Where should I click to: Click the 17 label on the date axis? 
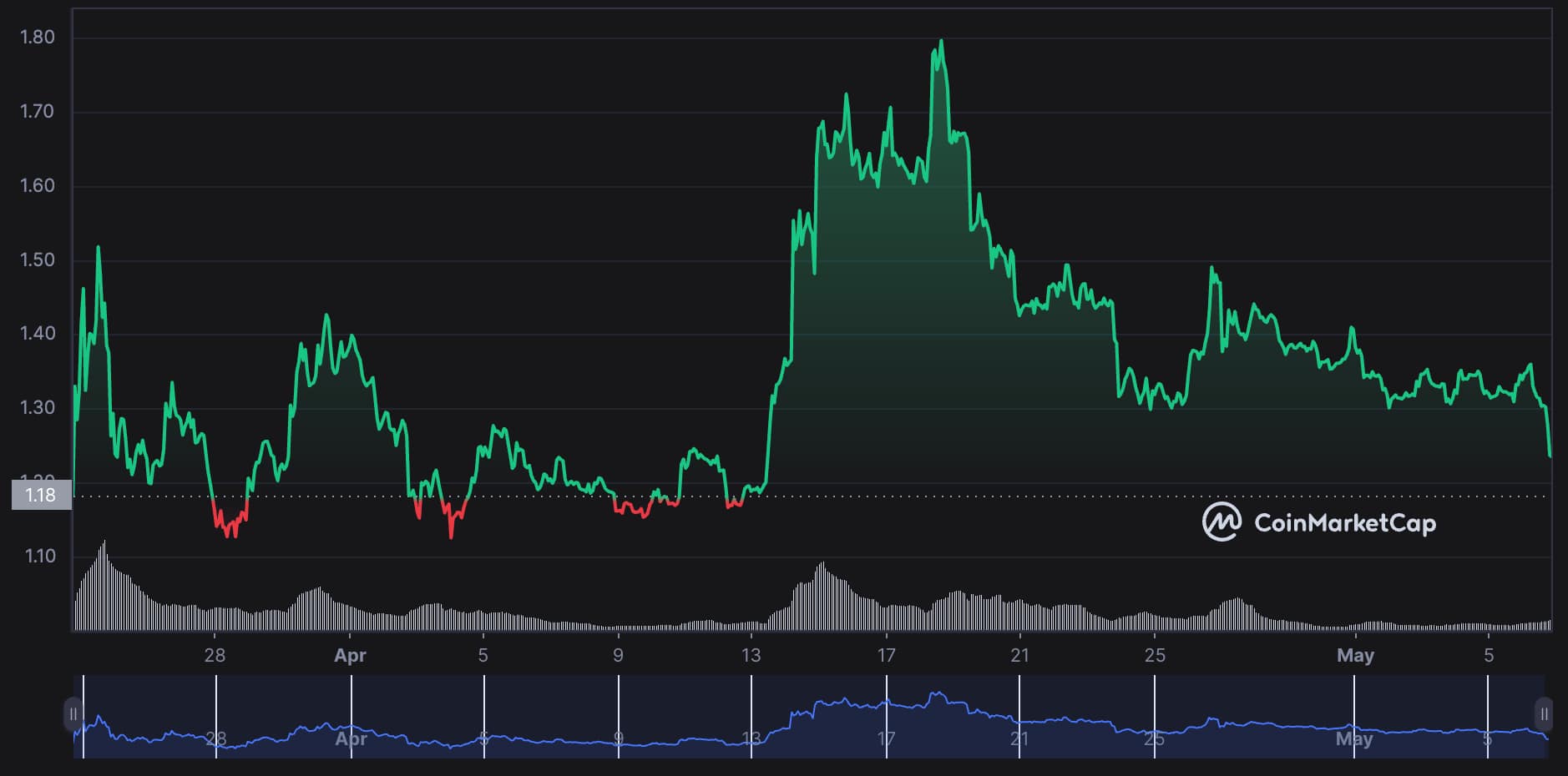tap(885, 656)
